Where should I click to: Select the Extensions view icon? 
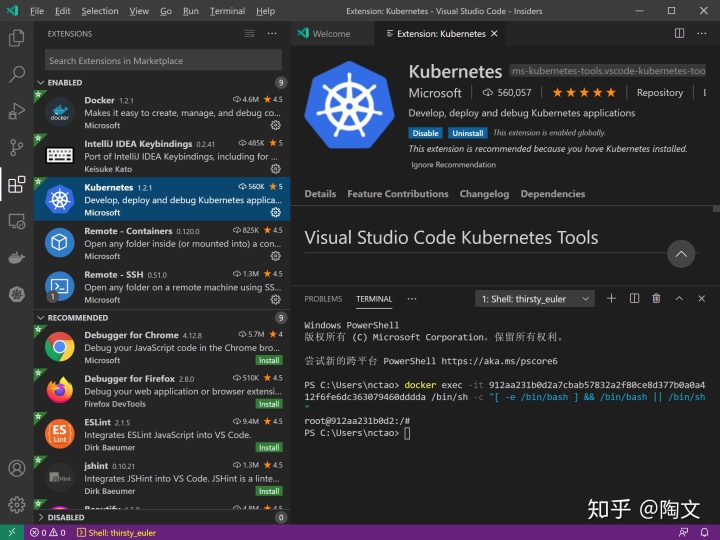(17, 184)
